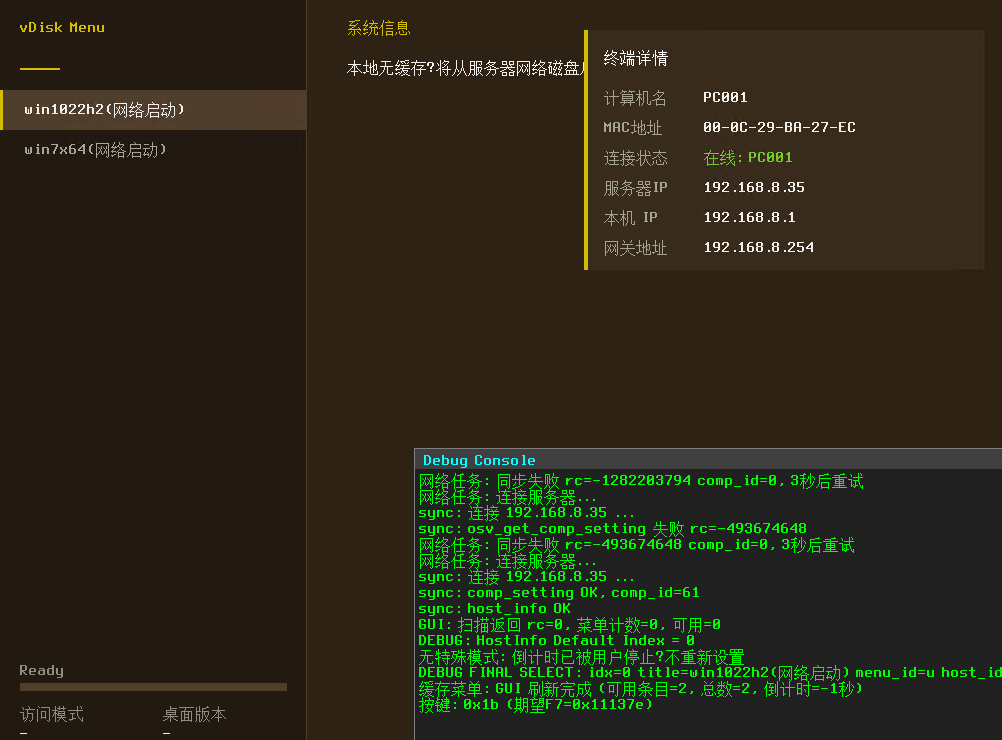Click the green 在线:PC001 connection status
Viewport: 1002px width, 740px height.
coord(747,157)
